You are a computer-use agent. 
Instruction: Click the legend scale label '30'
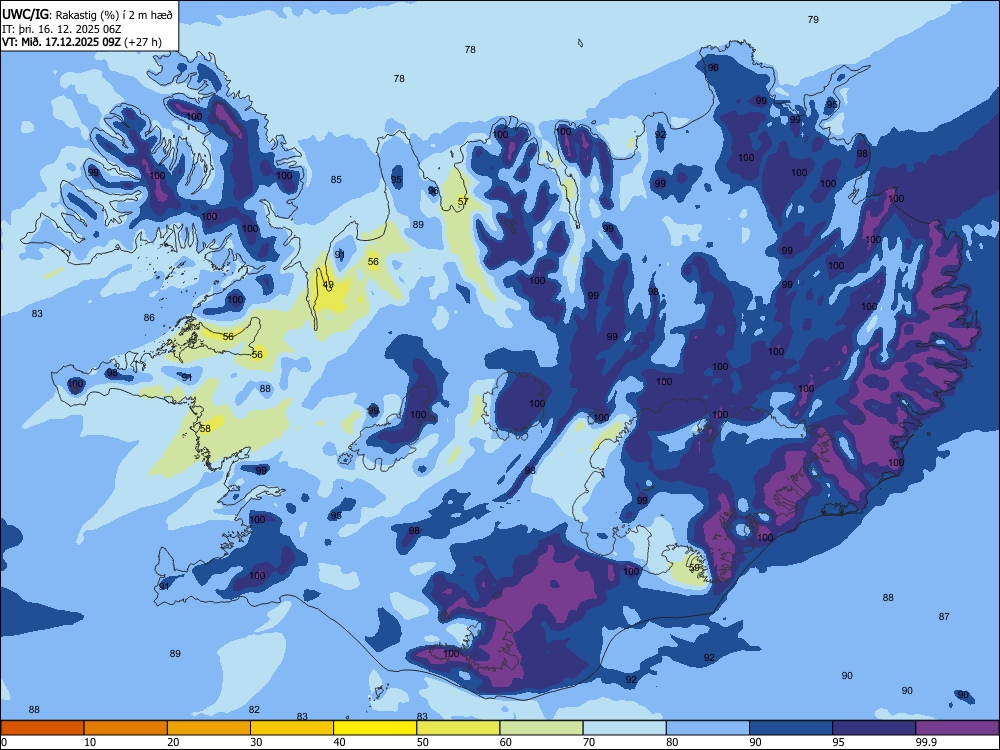pyautogui.click(x=256, y=742)
